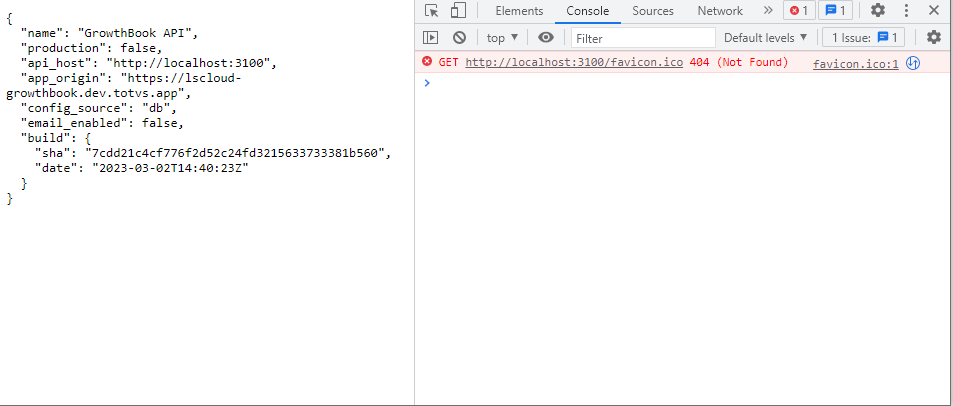The image size is (953, 406).
Task: Click the blue issues count badge in tab bar
Action: 836,10
